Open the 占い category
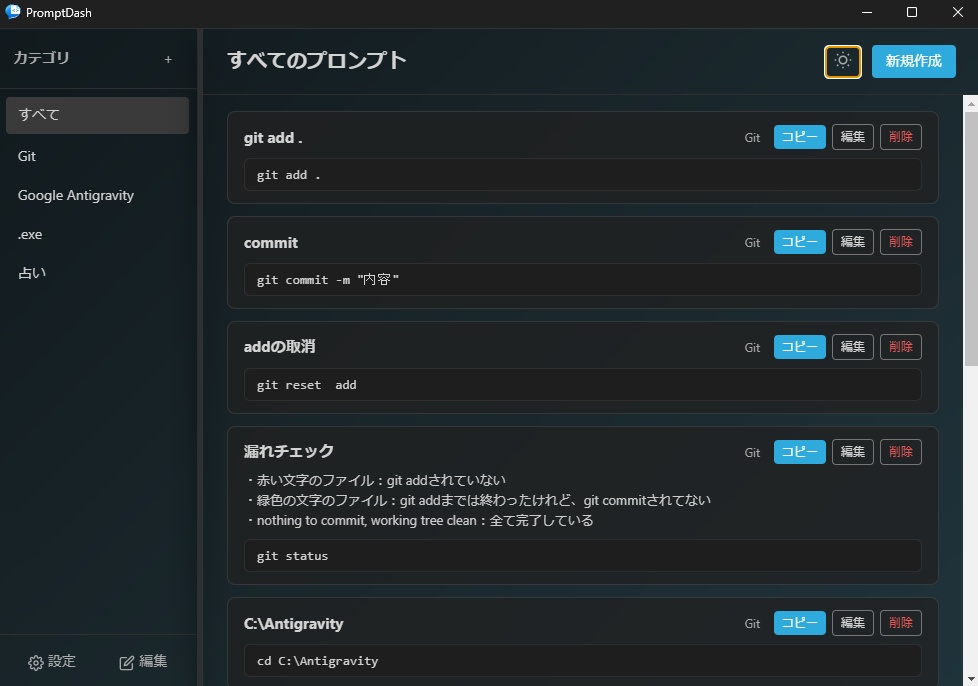Screen dimensions: 978x686 click(97, 273)
